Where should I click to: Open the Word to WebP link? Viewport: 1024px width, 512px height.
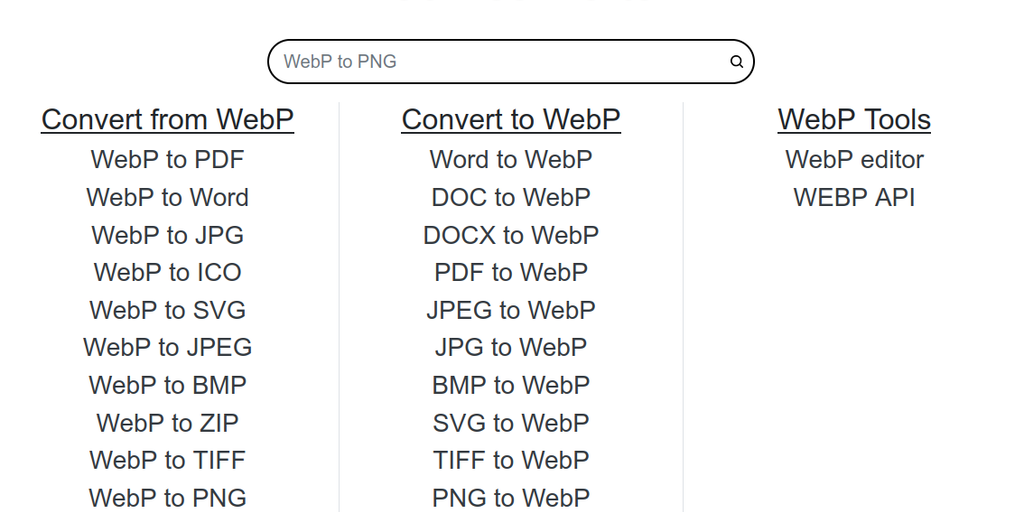[x=511, y=160]
